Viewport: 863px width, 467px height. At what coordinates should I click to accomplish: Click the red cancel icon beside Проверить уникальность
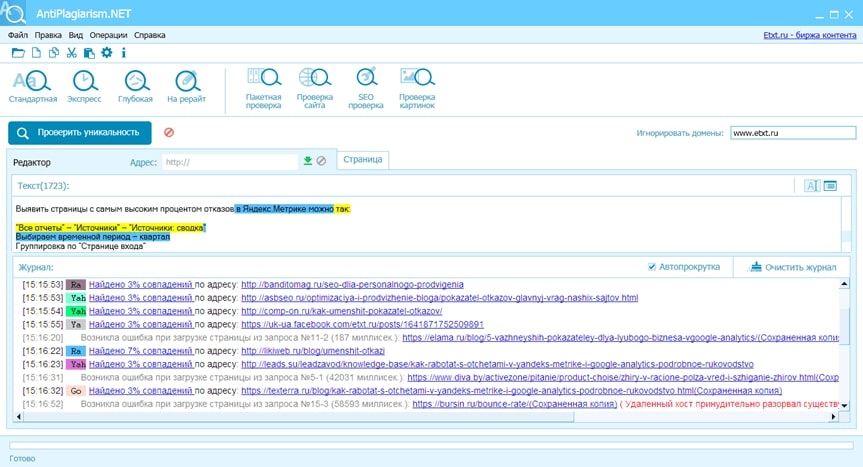169,132
